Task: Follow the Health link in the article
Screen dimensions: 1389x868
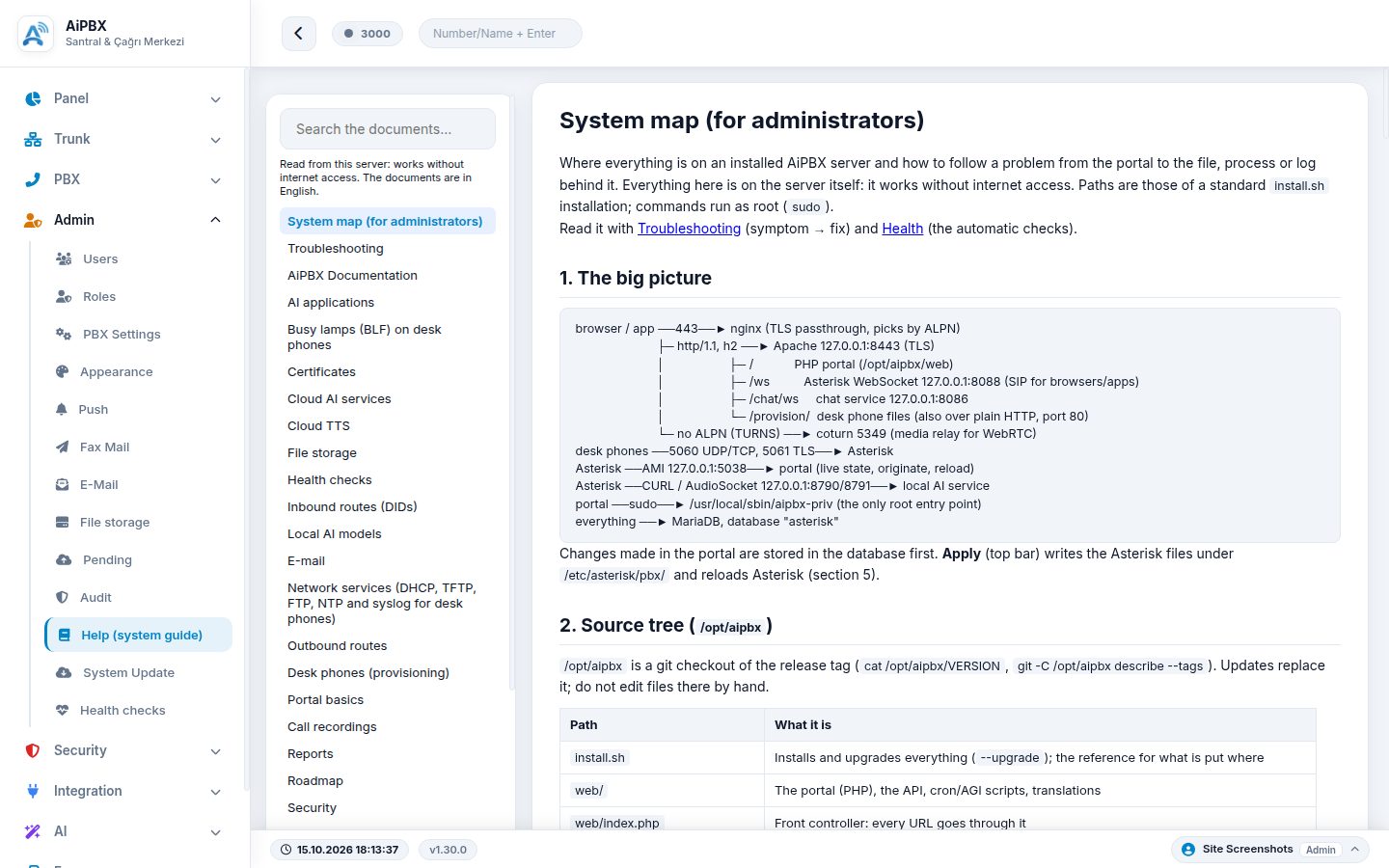Action: coord(903,229)
